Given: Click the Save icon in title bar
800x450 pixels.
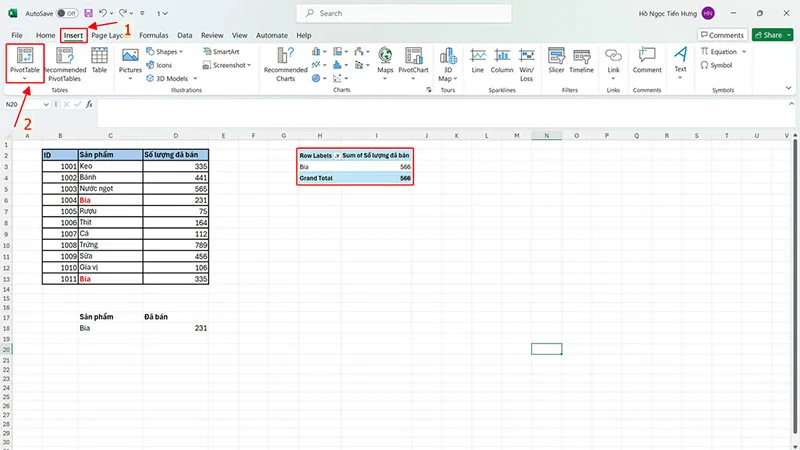Looking at the screenshot, I should 88,13.
